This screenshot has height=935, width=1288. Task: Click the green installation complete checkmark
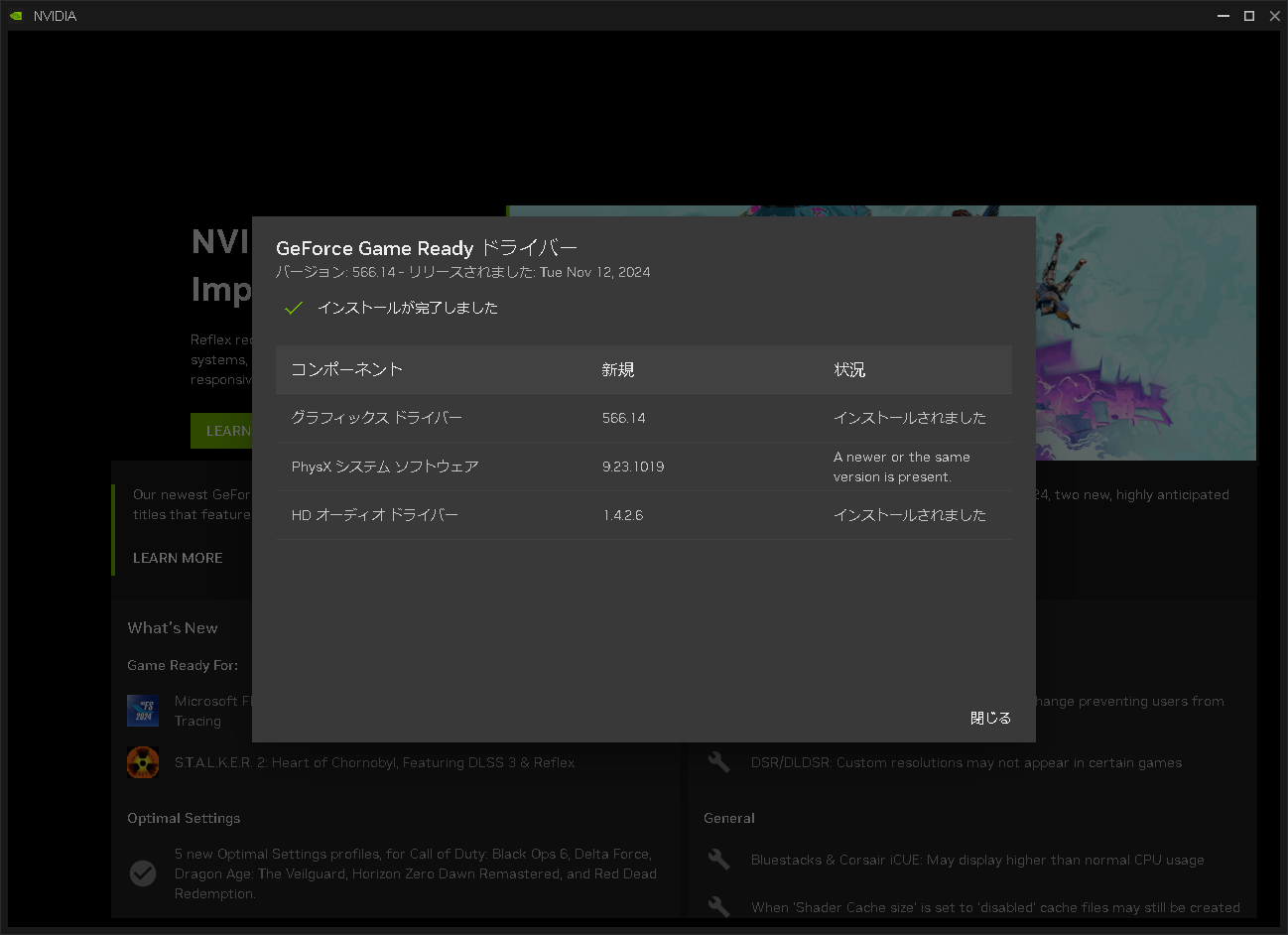click(x=294, y=308)
